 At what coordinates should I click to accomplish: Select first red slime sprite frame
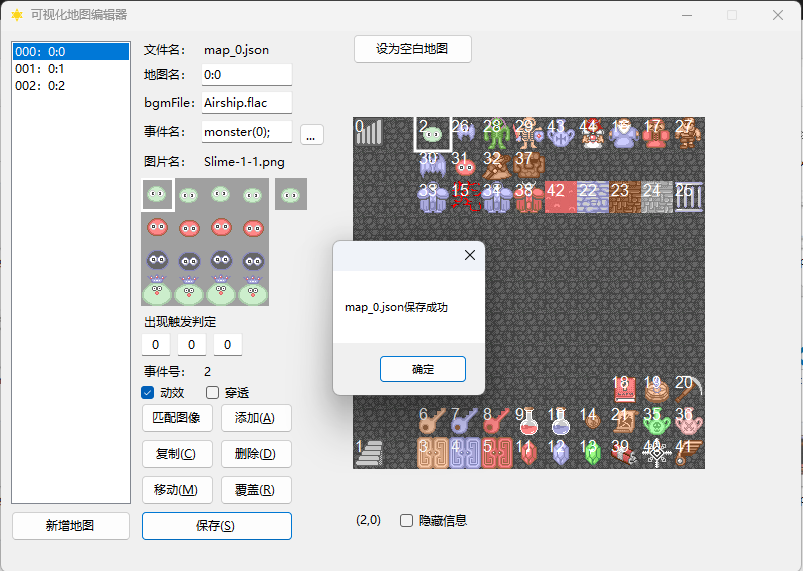click(x=157, y=227)
